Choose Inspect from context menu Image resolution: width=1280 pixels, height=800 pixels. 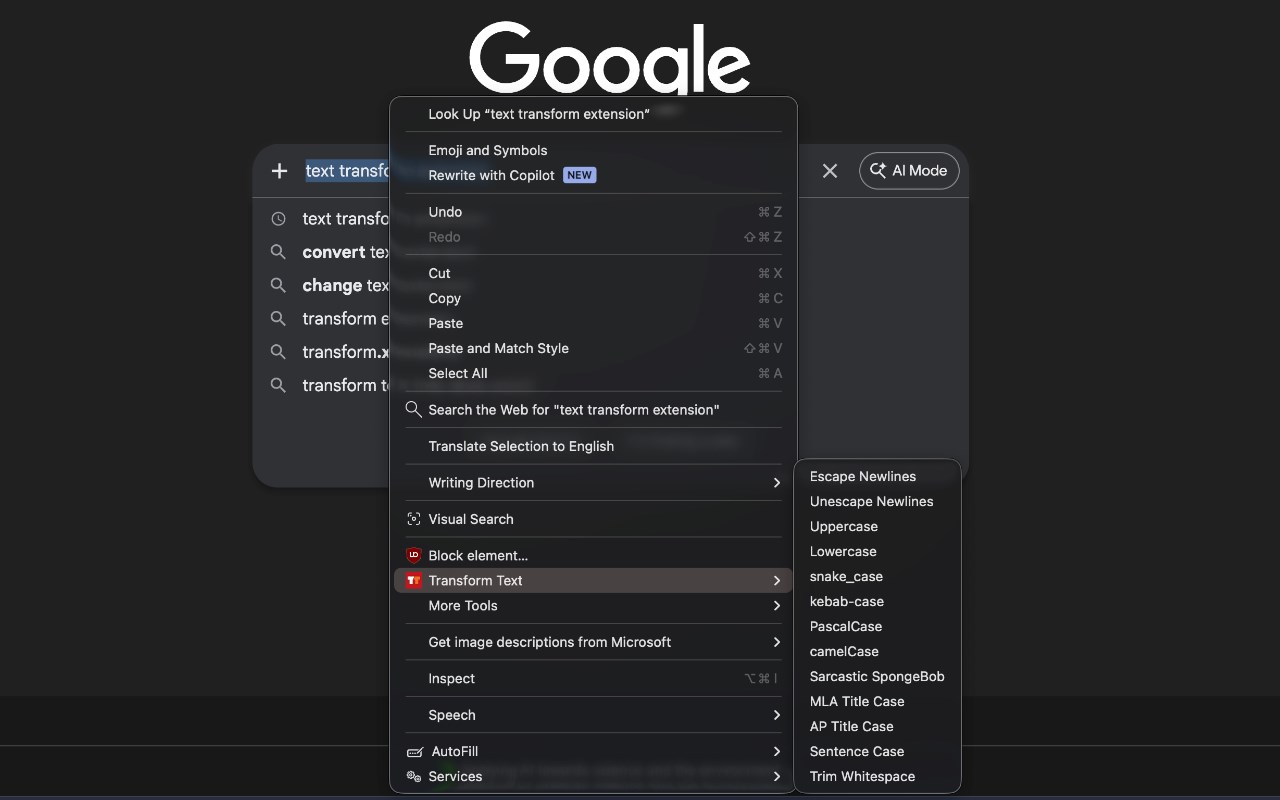[x=593, y=678]
